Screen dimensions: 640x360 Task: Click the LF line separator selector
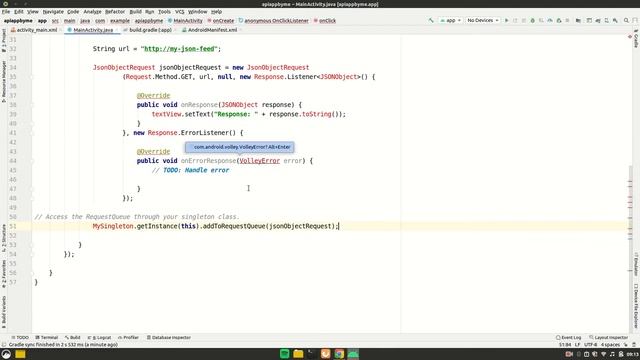577,345
